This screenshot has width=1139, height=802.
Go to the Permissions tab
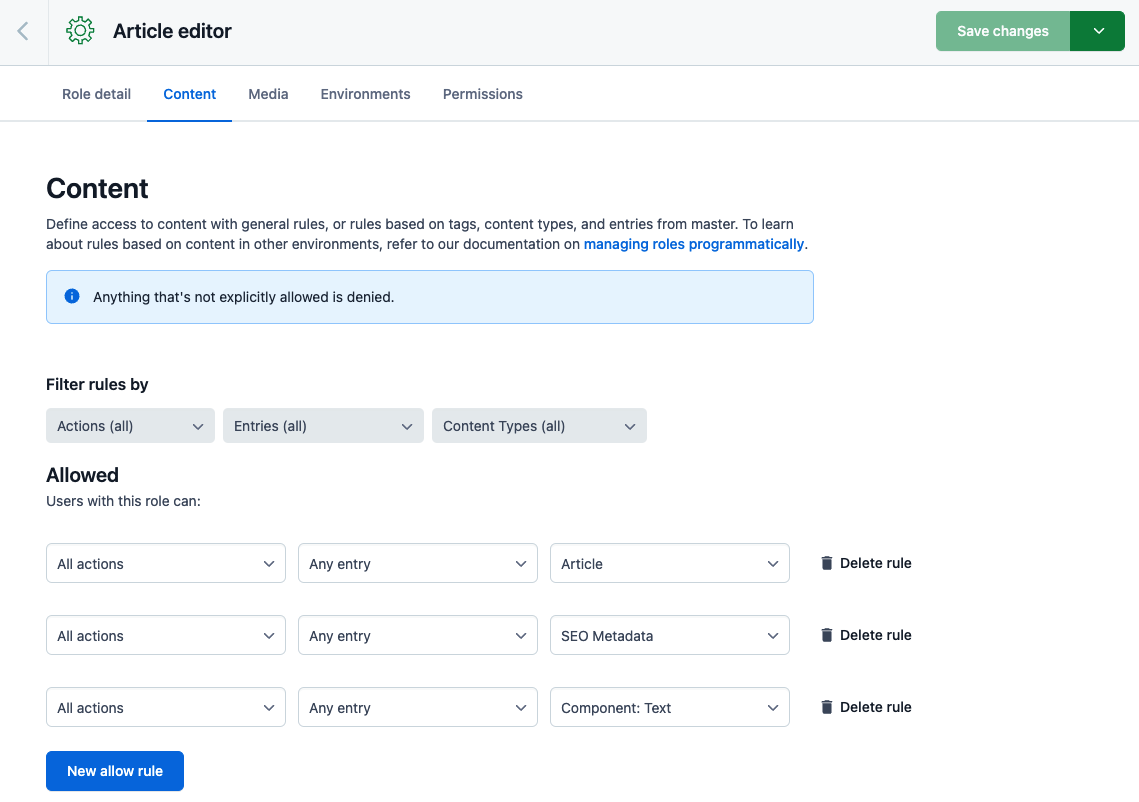[482, 93]
